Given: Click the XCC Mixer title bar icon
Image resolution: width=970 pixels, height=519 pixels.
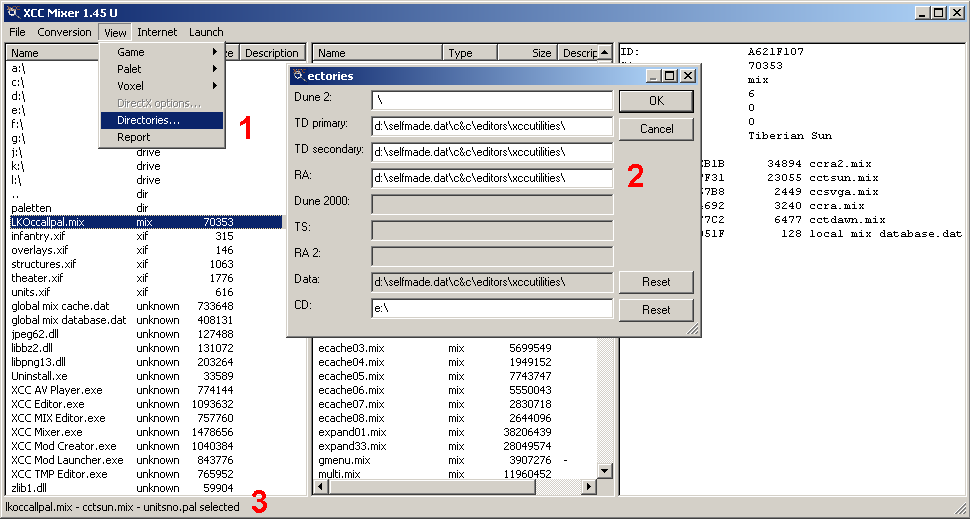Looking at the screenshot, I should 12,12.
